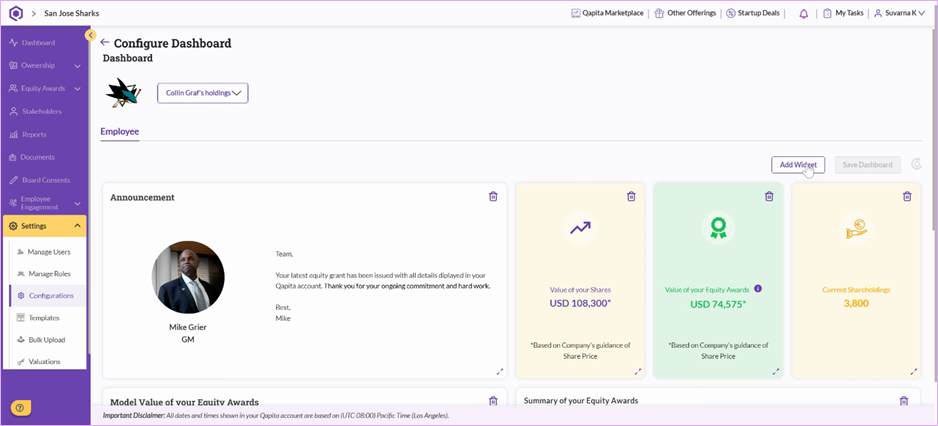Click Mike Grier's profile photo
Screen dimensions: 938x426
[188, 278]
